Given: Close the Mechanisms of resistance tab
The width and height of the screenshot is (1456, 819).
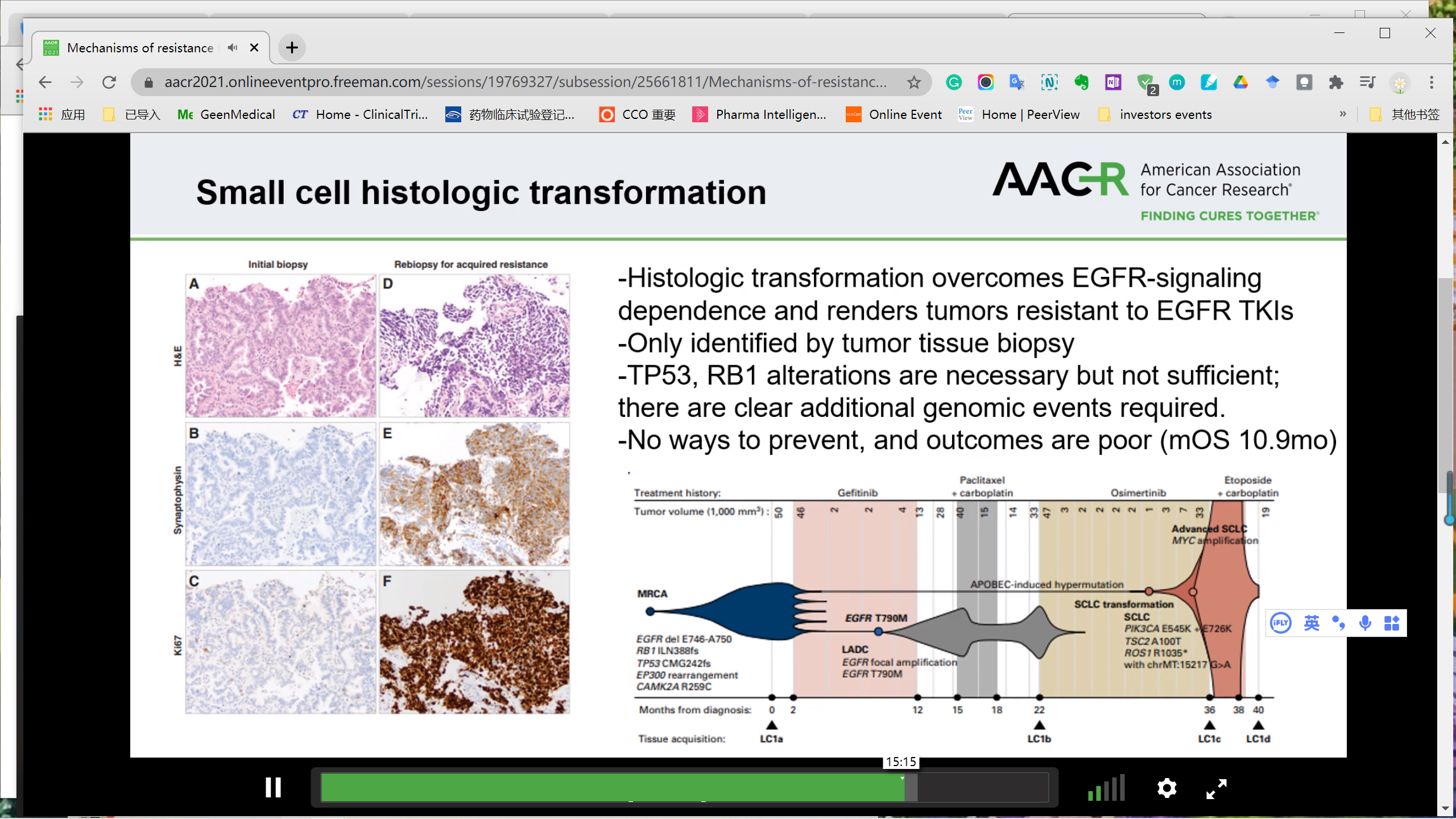Looking at the screenshot, I should [254, 48].
